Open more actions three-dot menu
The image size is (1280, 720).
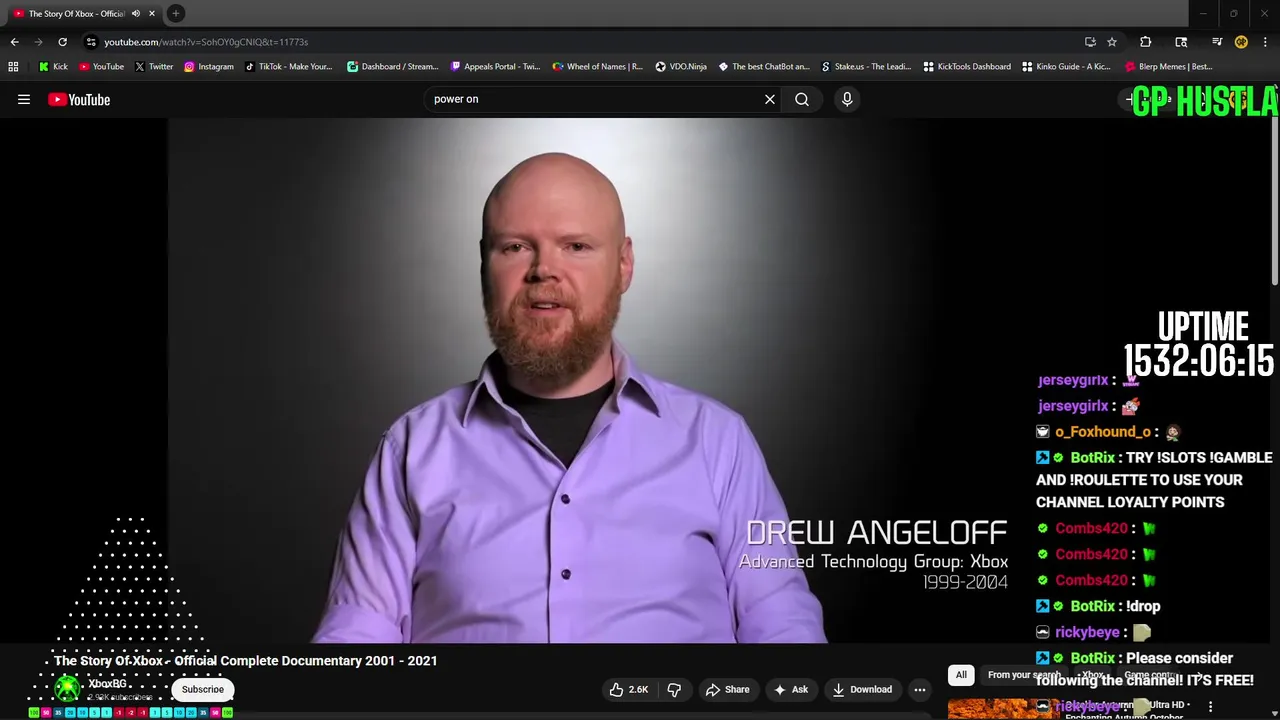pos(920,689)
